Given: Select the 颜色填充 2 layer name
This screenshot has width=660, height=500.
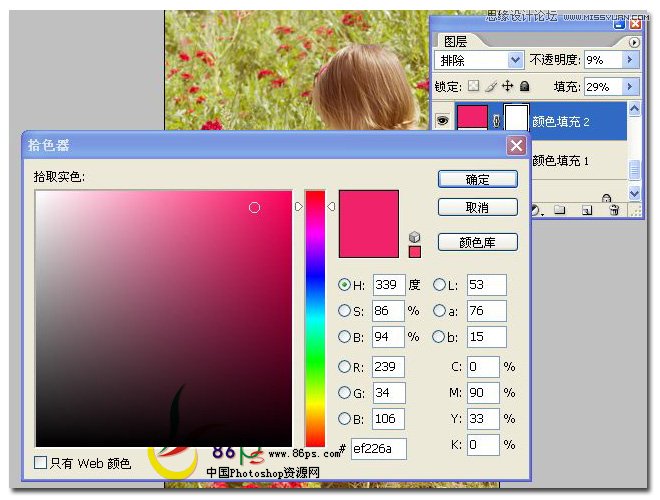Looking at the screenshot, I should click(561, 122).
